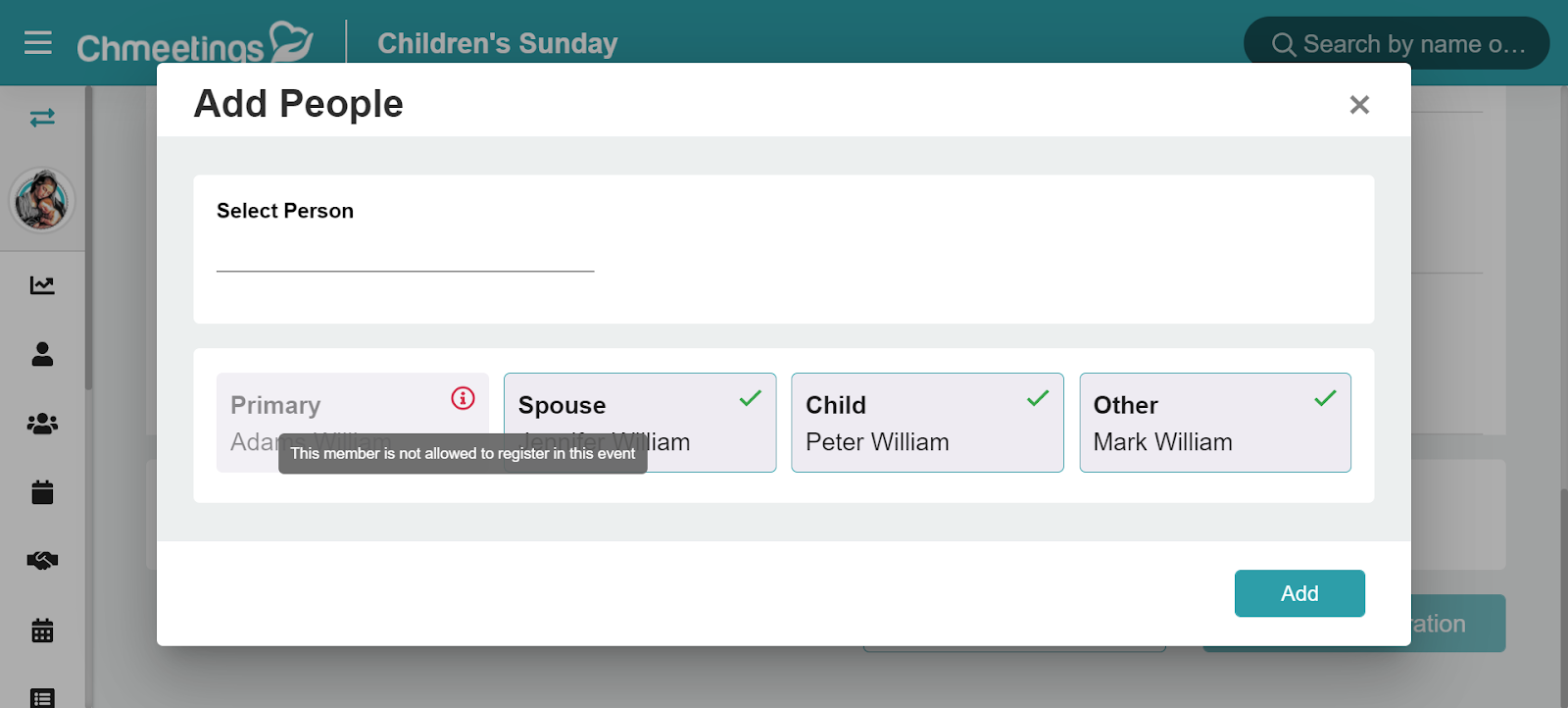
Task: Open the People single-person icon
Action: click(42, 354)
